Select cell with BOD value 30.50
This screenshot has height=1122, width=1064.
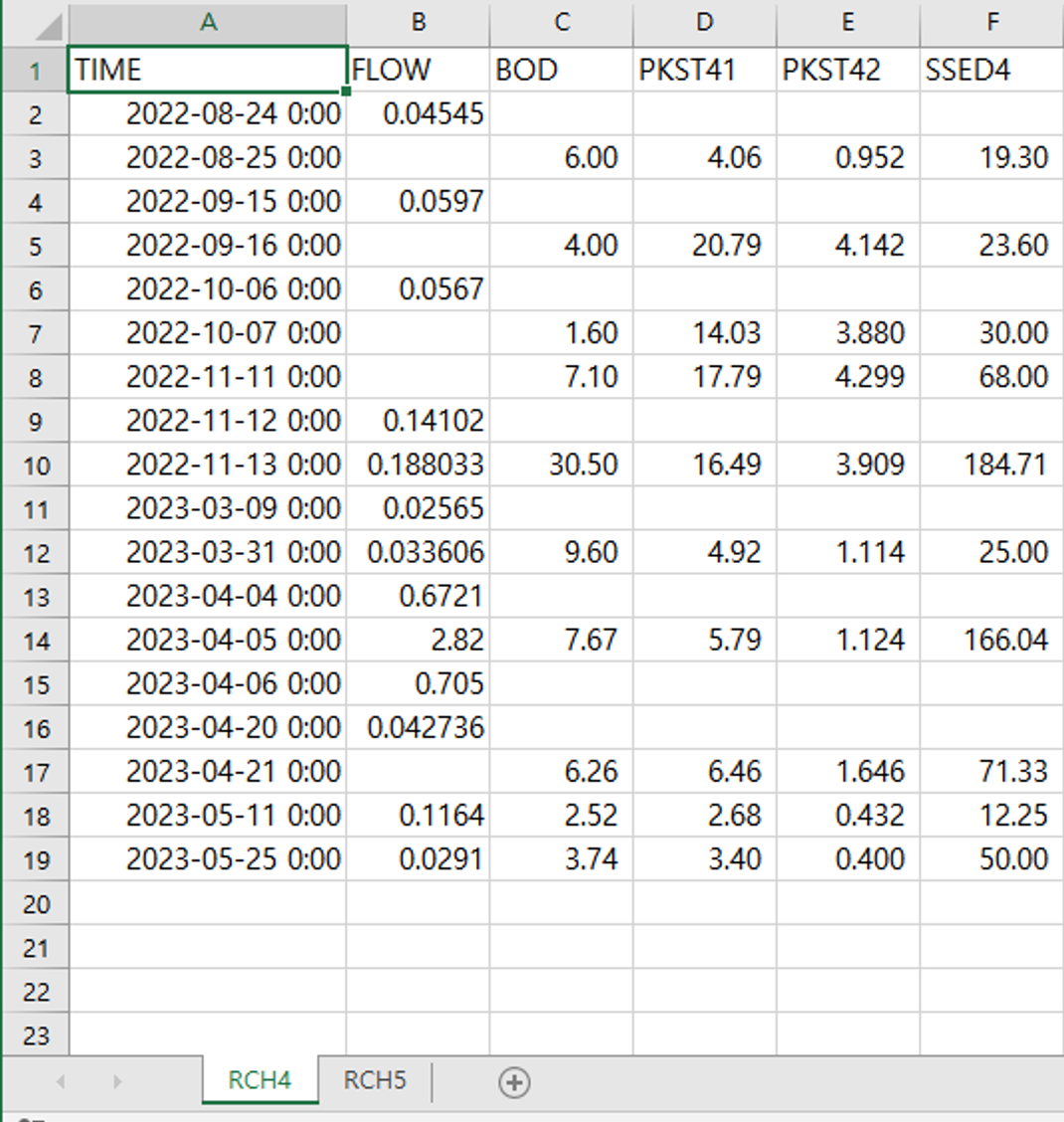tap(562, 465)
